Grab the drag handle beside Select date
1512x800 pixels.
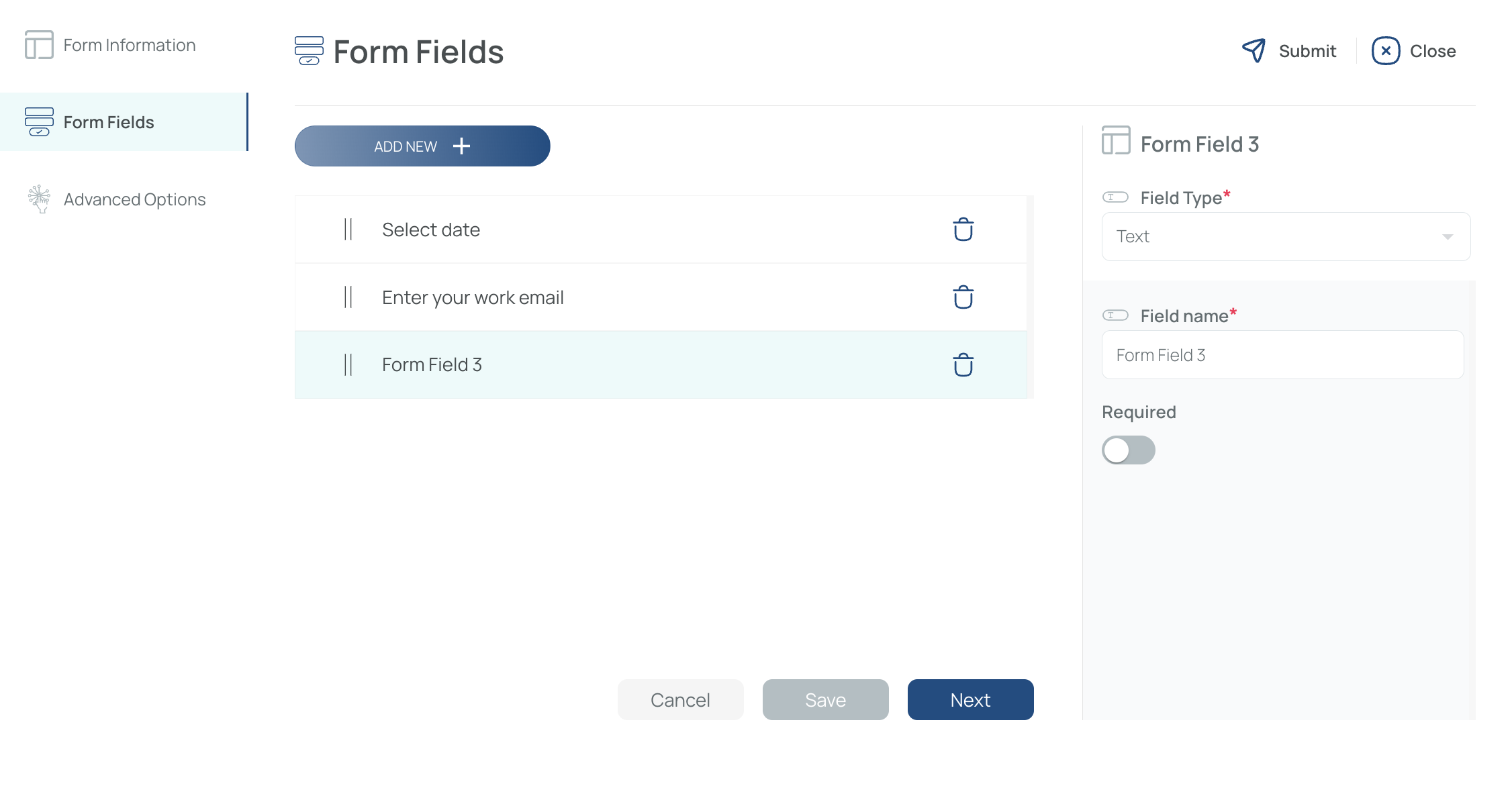click(348, 230)
